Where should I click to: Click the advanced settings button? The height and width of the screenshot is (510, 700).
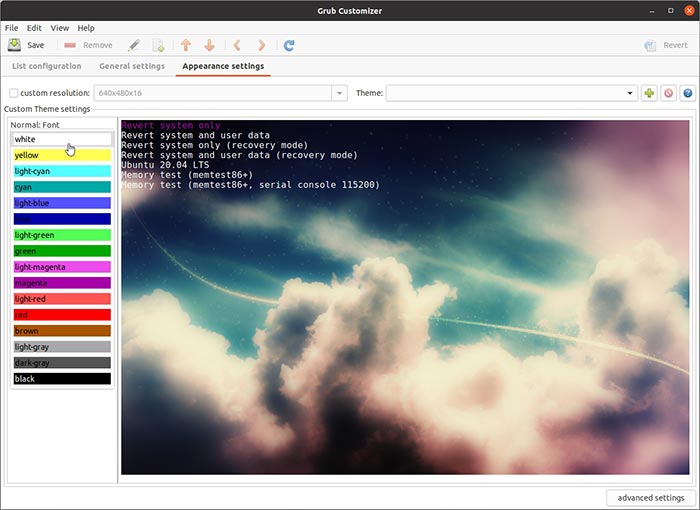(650, 498)
